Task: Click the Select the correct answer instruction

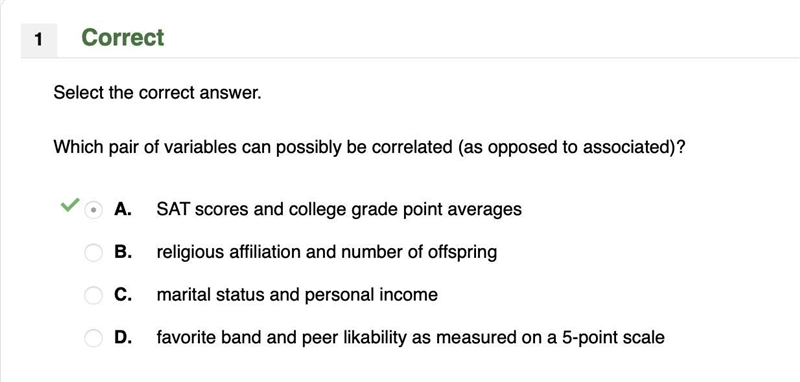Action: (x=157, y=93)
